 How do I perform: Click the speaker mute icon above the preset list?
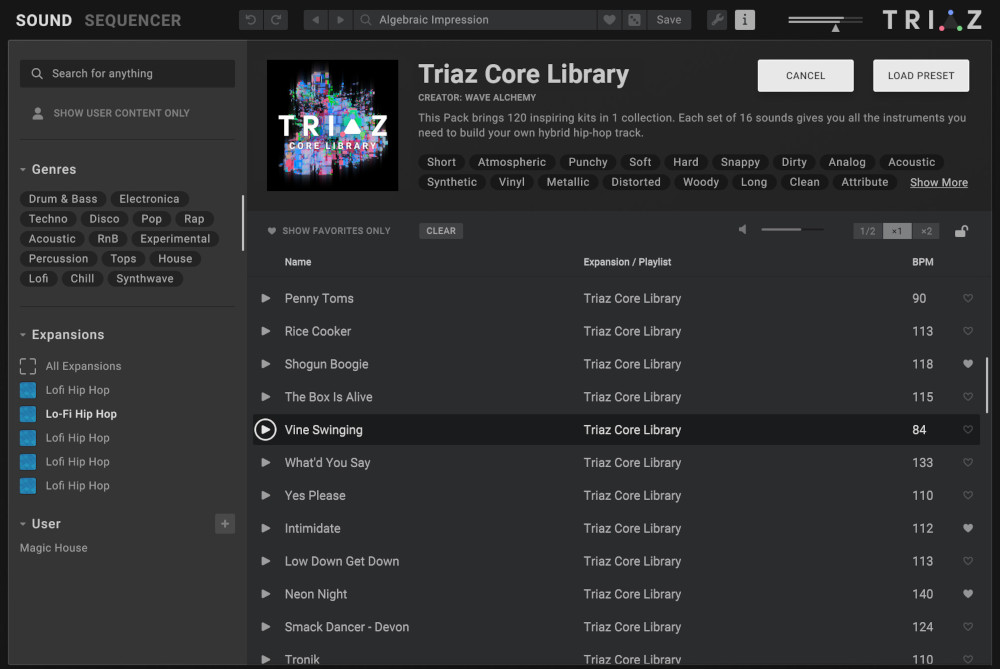click(x=740, y=229)
